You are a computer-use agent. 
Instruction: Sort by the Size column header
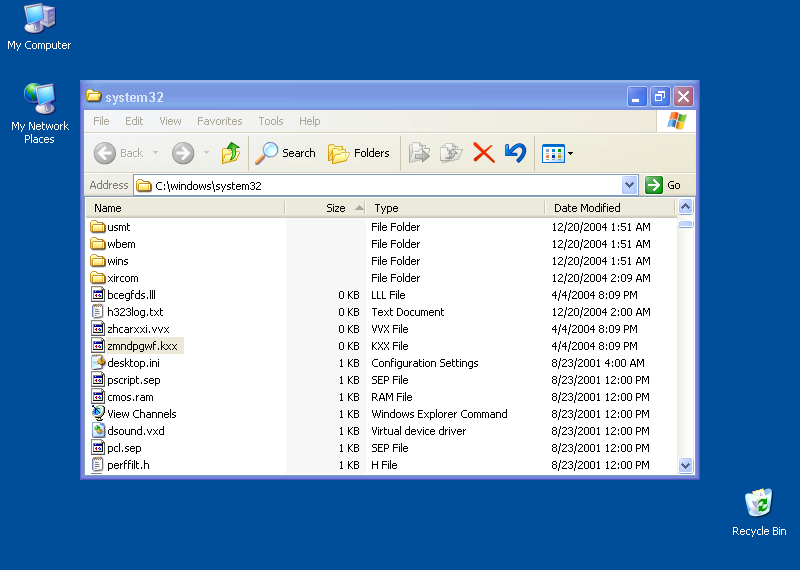[326, 208]
